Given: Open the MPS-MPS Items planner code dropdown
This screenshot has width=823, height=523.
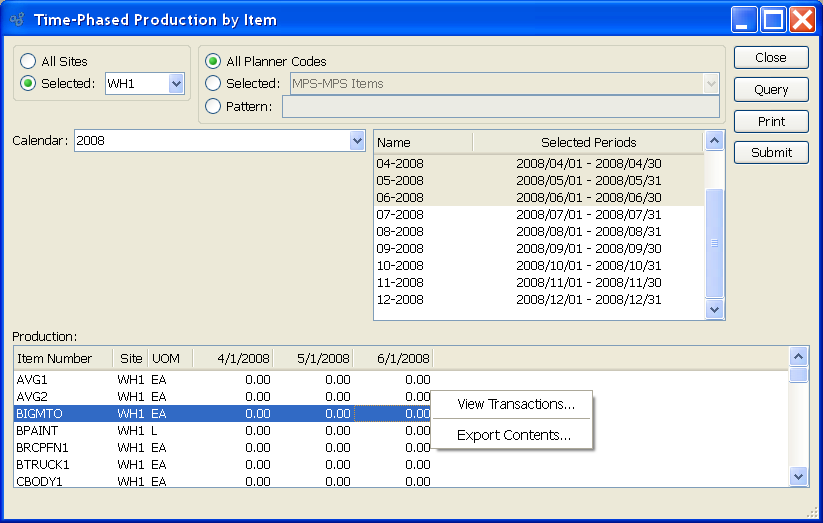Looking at the screenshot, I should 711,84.
